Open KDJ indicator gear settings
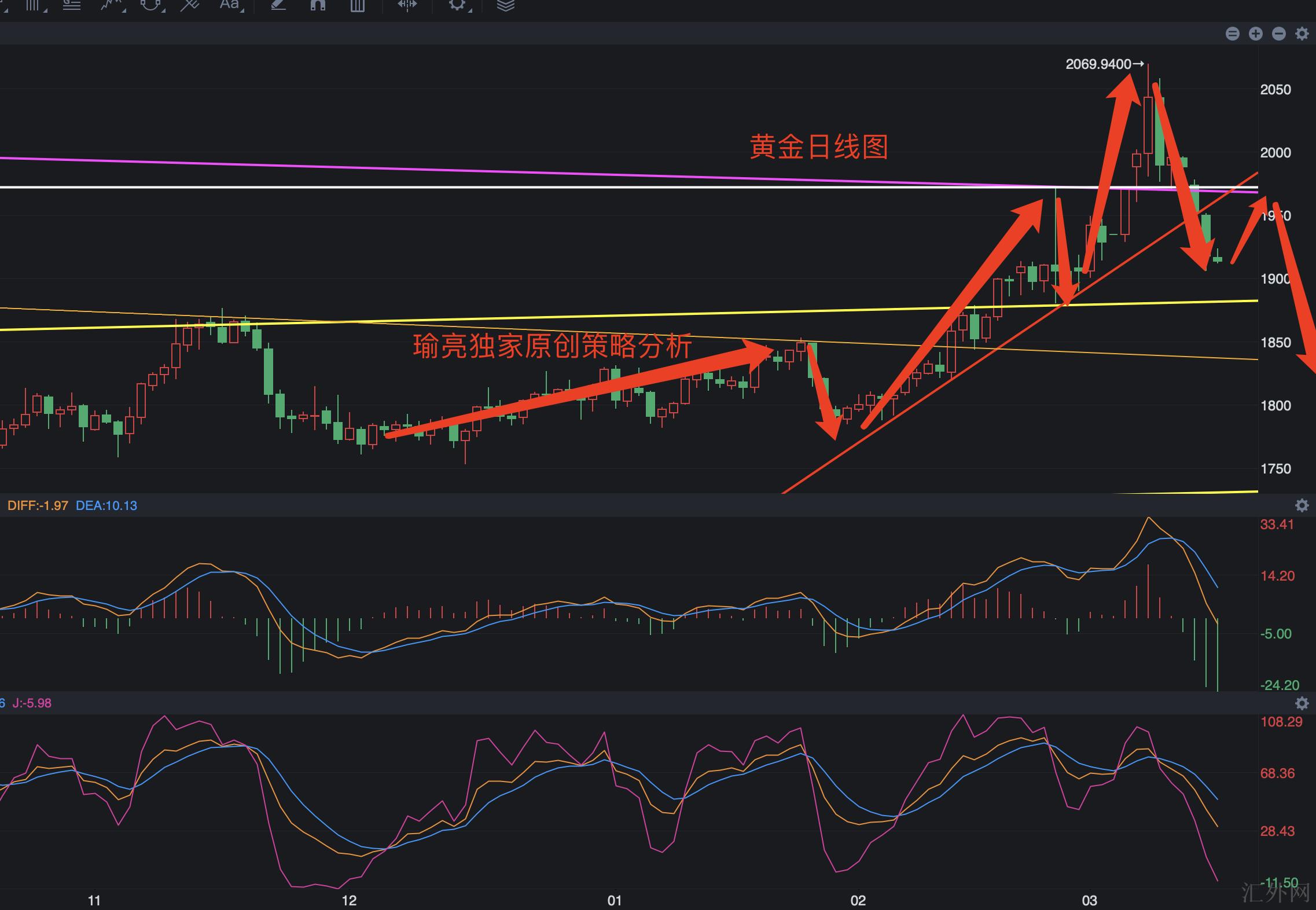Screen dimensions: 1316x910 (1302, 703)
